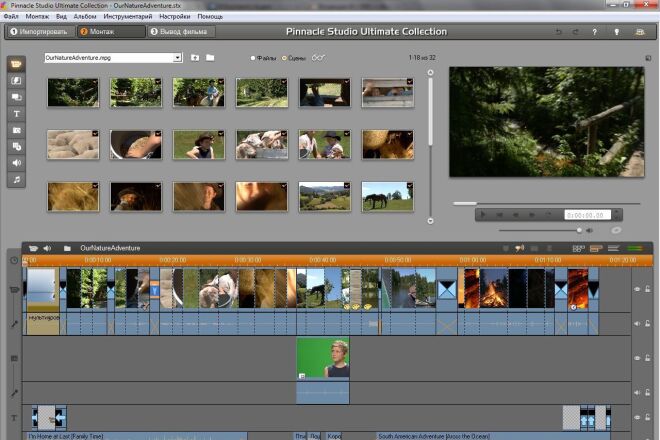660x440 pixels.
Task: Click the timecode stepper arrows
Action: 616,215
